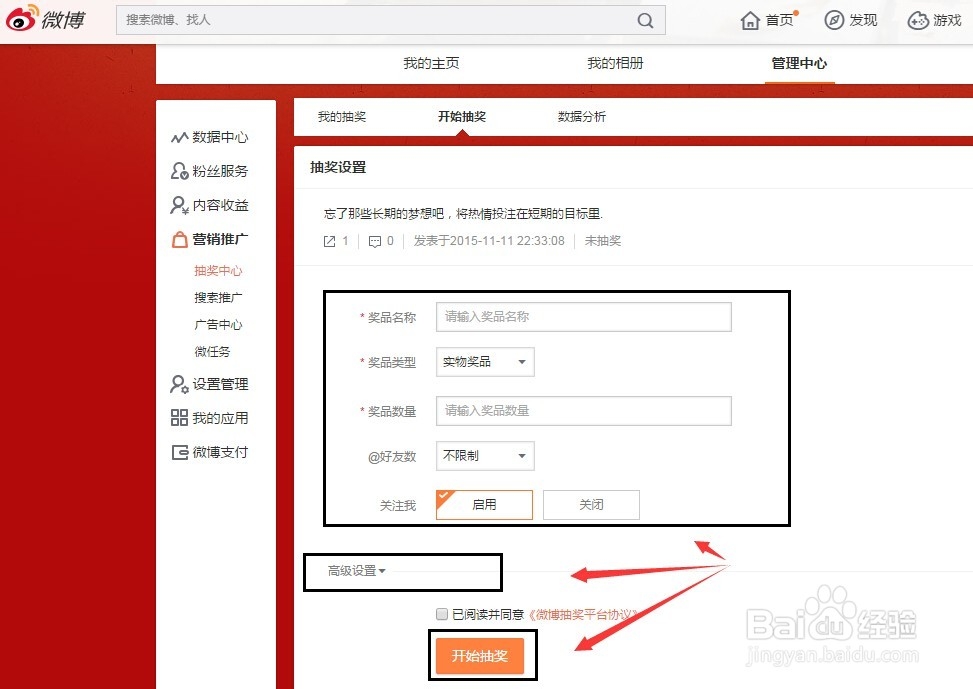Viewport: 973px width, 689px height.
Task: Tick the 已阅读并同意 agreement checkbox
Action: coord(442,614)
